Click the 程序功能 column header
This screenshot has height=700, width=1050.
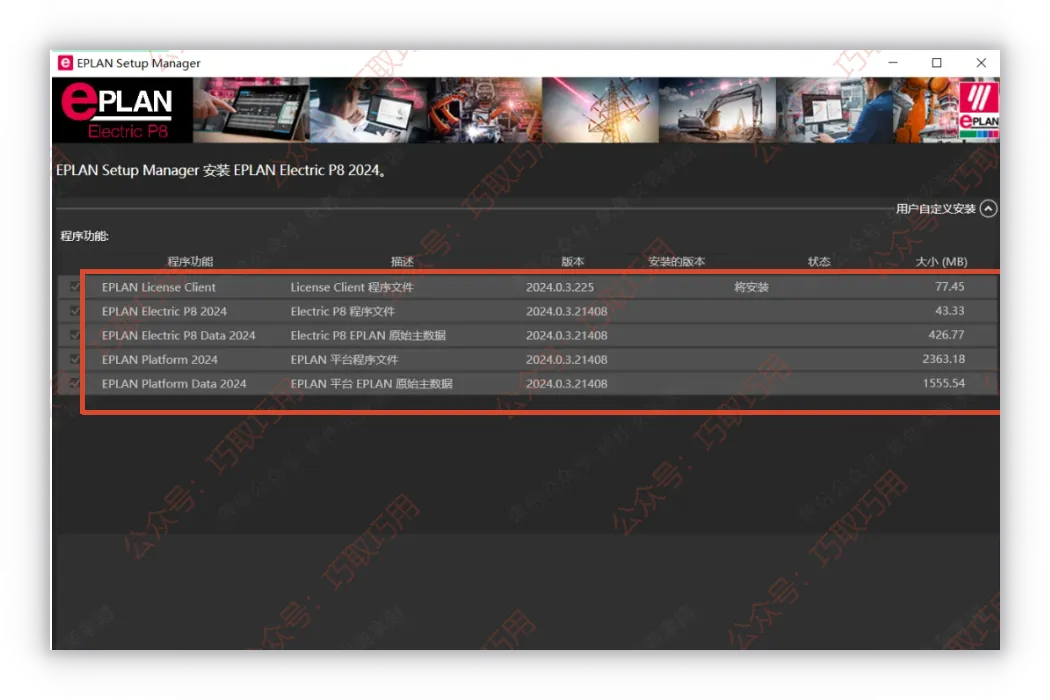pos(190,261)
